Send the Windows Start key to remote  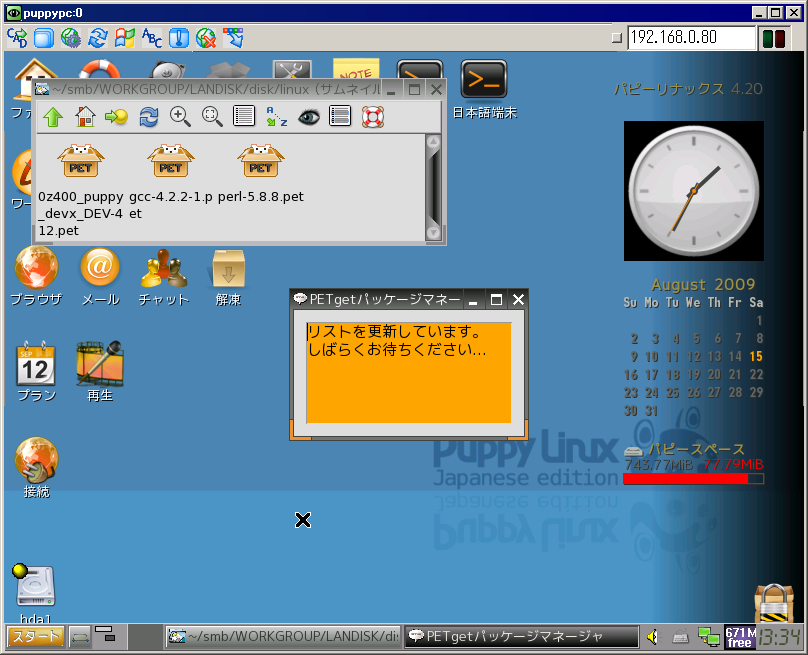click(125, 38)
